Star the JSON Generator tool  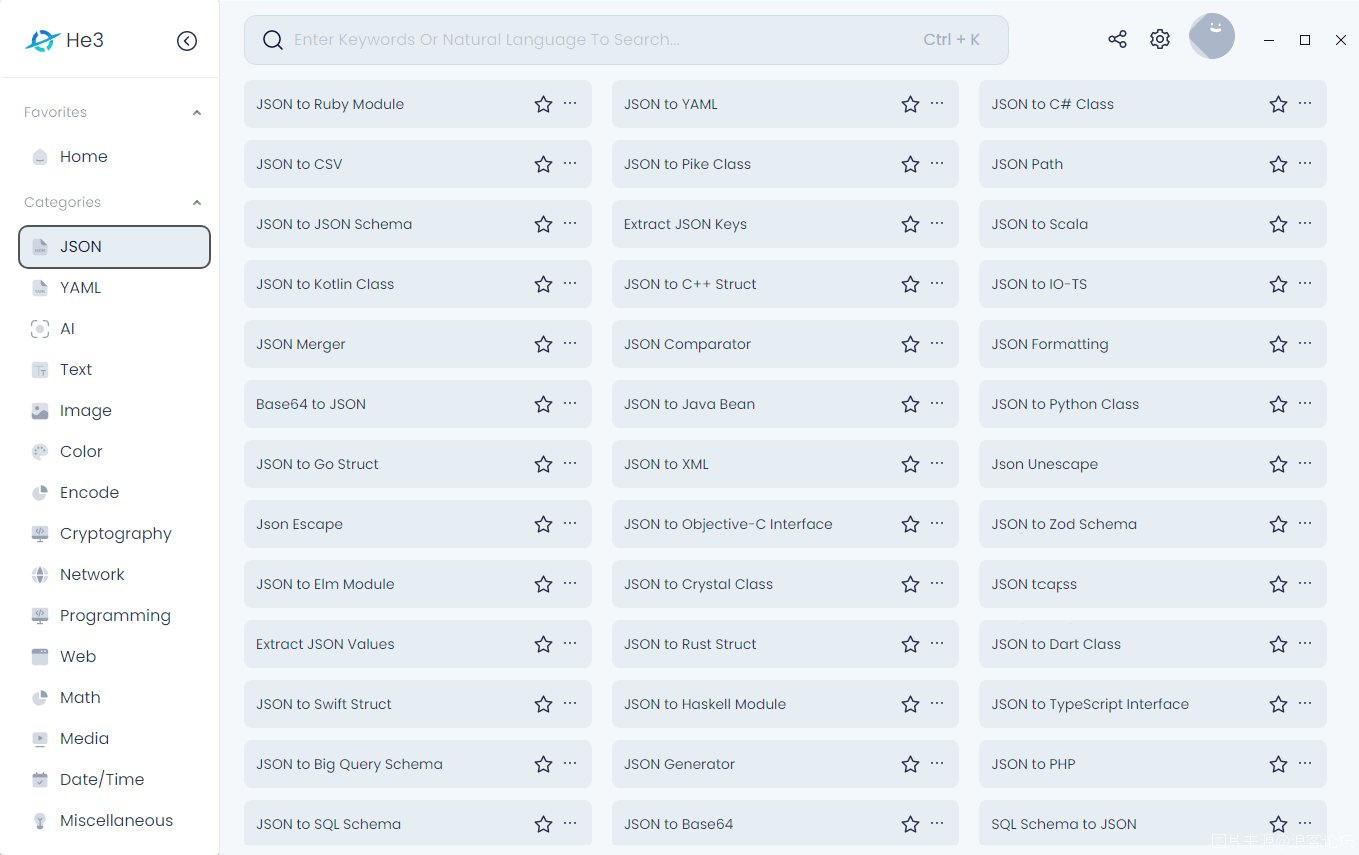pyautogui.click(x=910, y=764)
